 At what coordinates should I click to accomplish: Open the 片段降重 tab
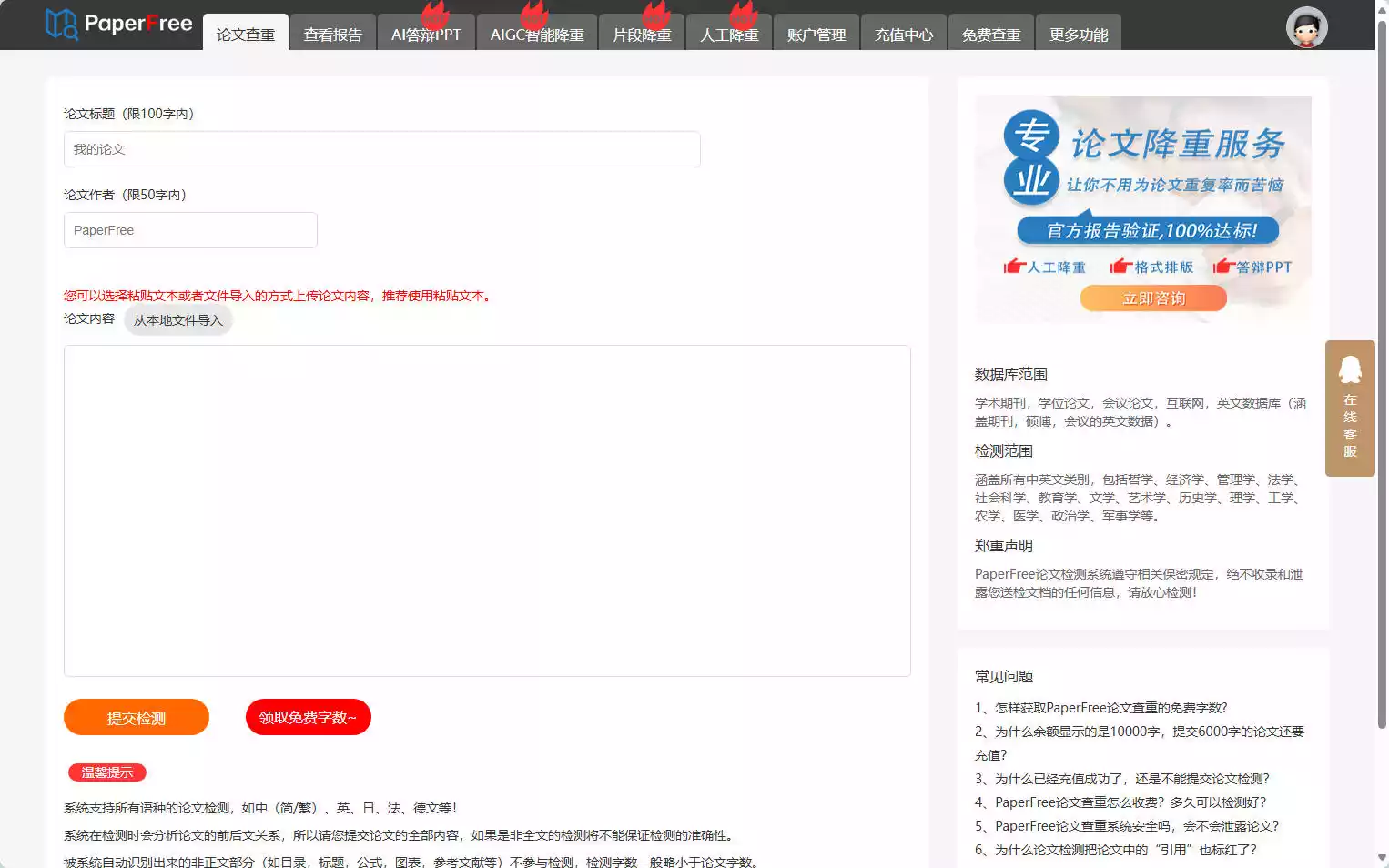[x=642, y=35]
